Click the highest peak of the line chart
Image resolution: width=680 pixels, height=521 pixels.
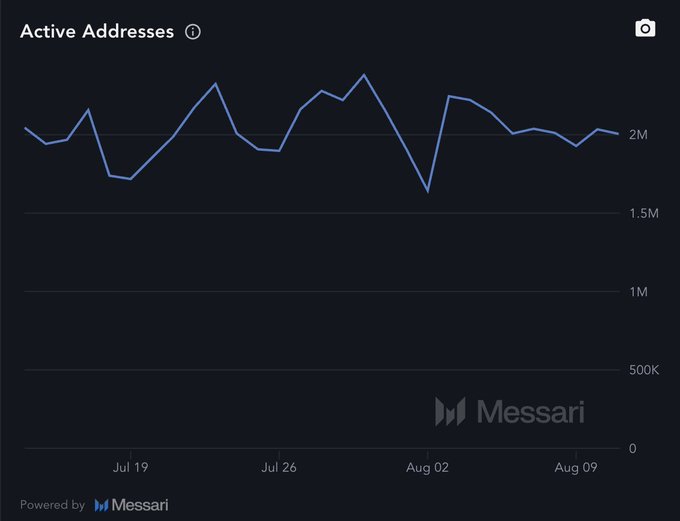coord(364,75)
